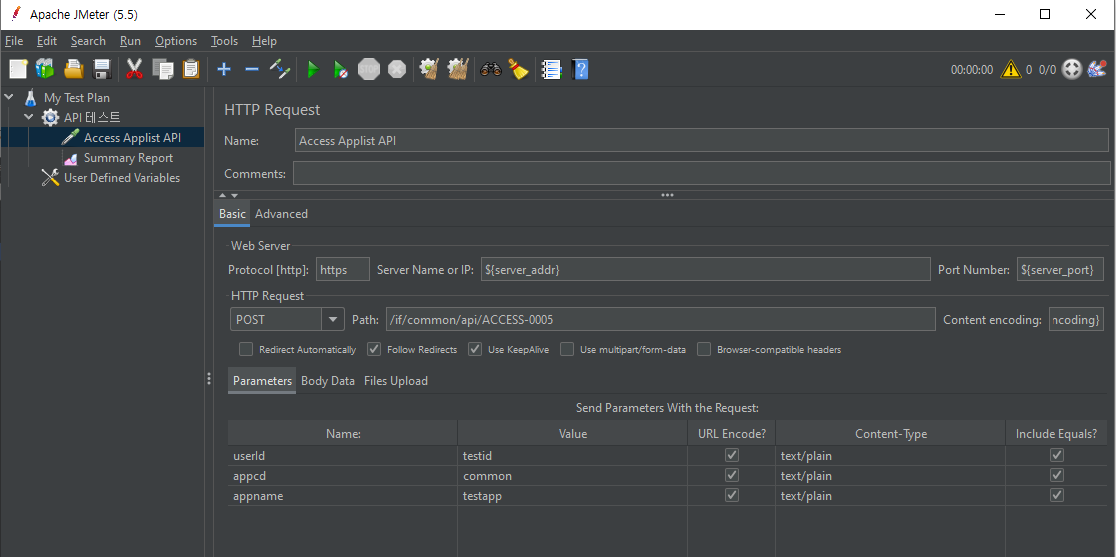
Task: Select the Basic tab
Action: point(232,213)
